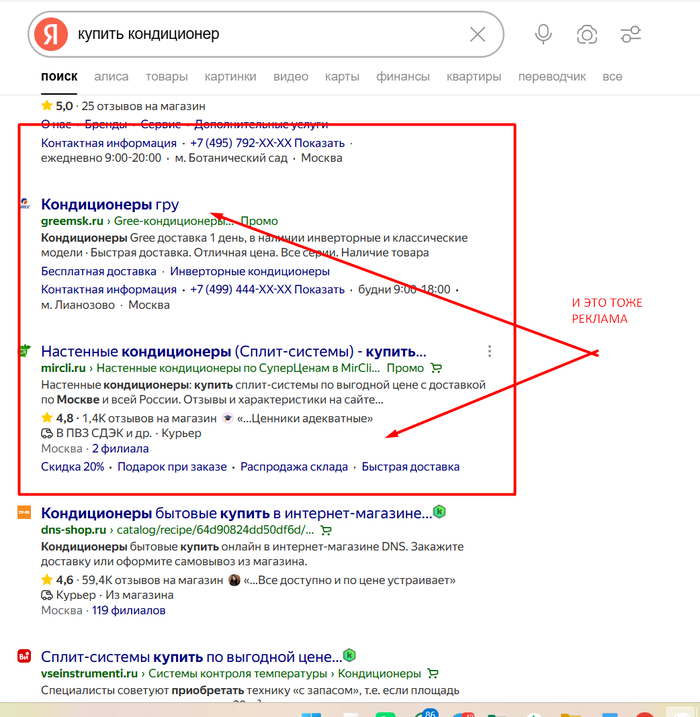Image resolution: width=700 pixels, height=717 pixels.
Task: Open search settings sliders icon
Action: (630, 35)
